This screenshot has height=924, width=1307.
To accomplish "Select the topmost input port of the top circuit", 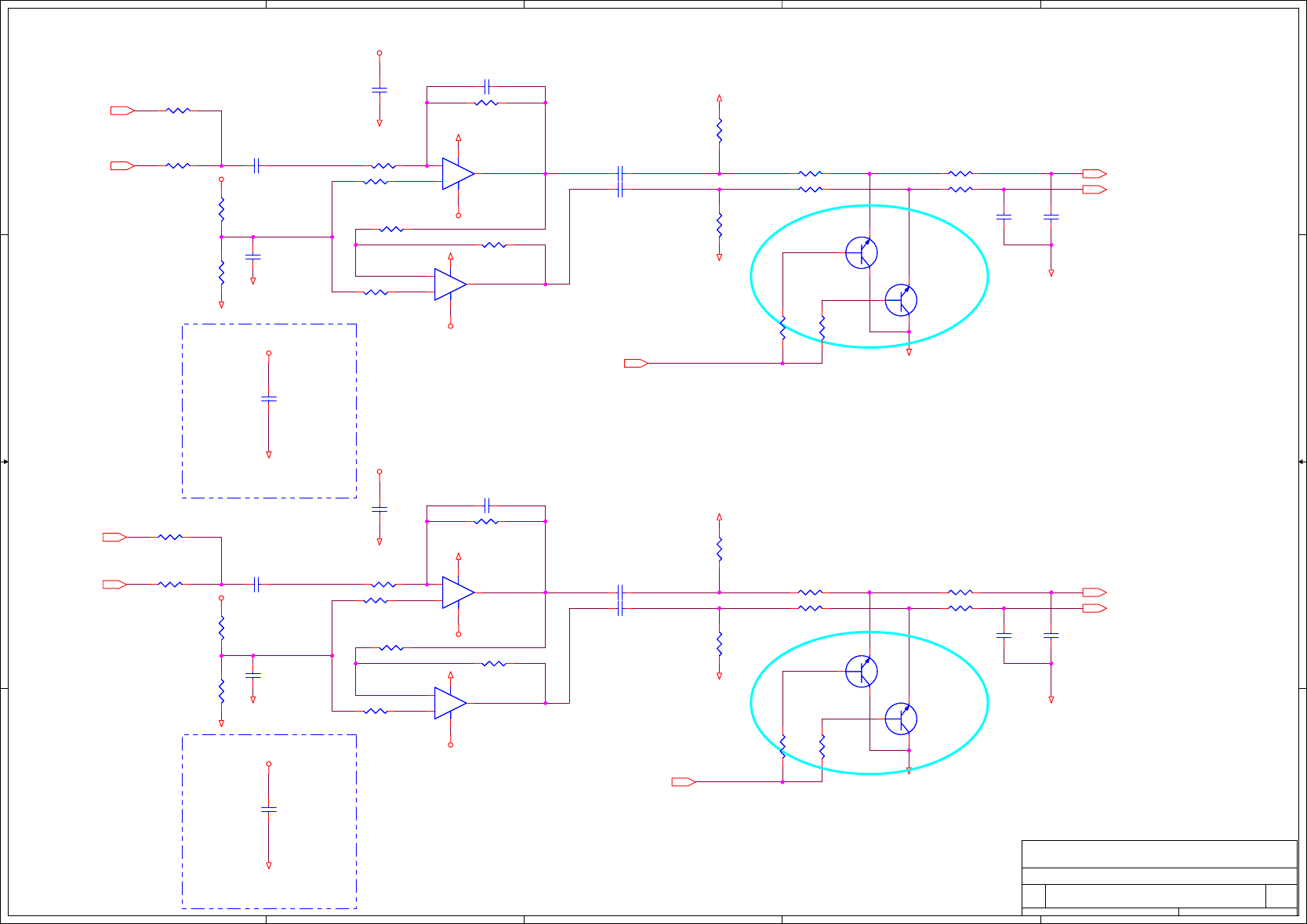I will click(122, 111).
